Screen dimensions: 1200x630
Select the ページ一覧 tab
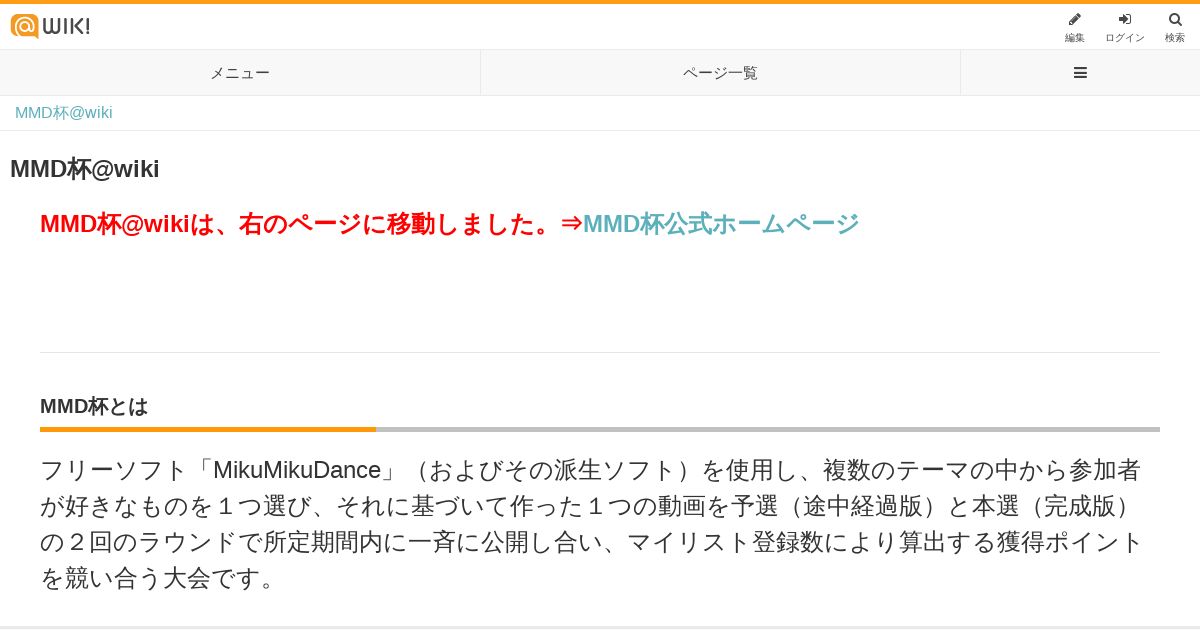point(720,73)
